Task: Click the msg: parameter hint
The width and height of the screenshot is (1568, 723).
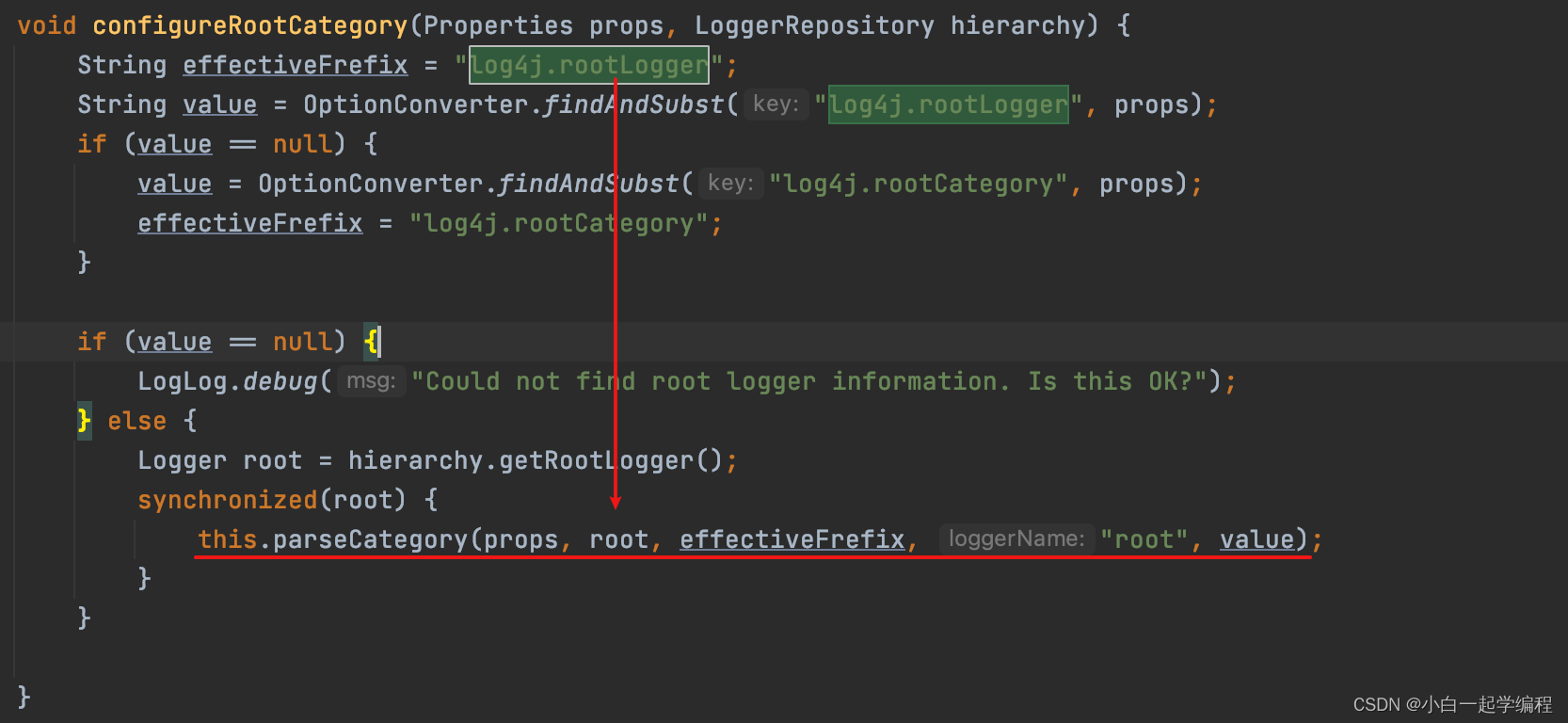Action: [x=372, y=381]
